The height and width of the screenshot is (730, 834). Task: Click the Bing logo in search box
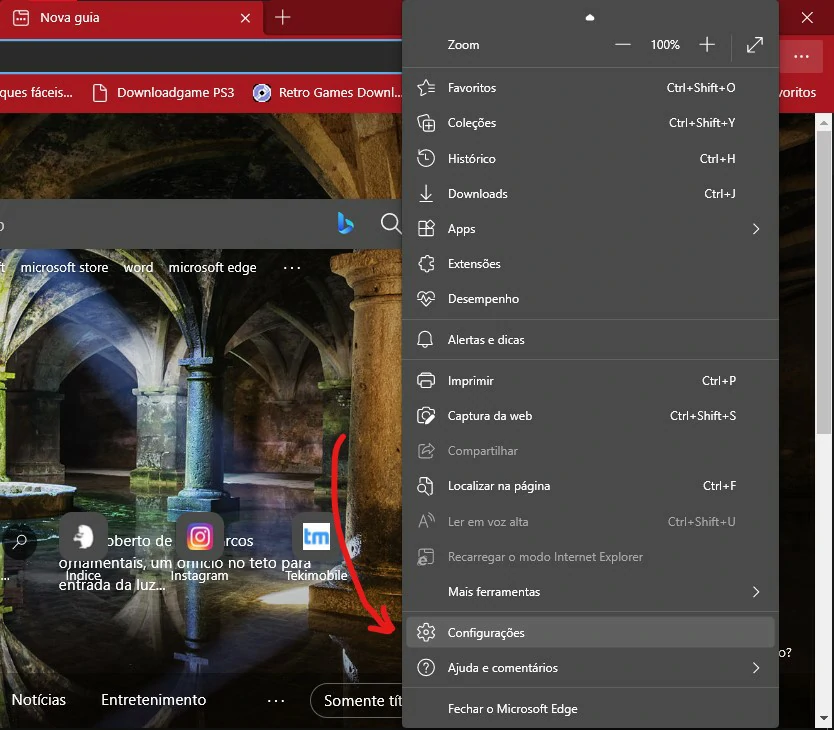346,223
